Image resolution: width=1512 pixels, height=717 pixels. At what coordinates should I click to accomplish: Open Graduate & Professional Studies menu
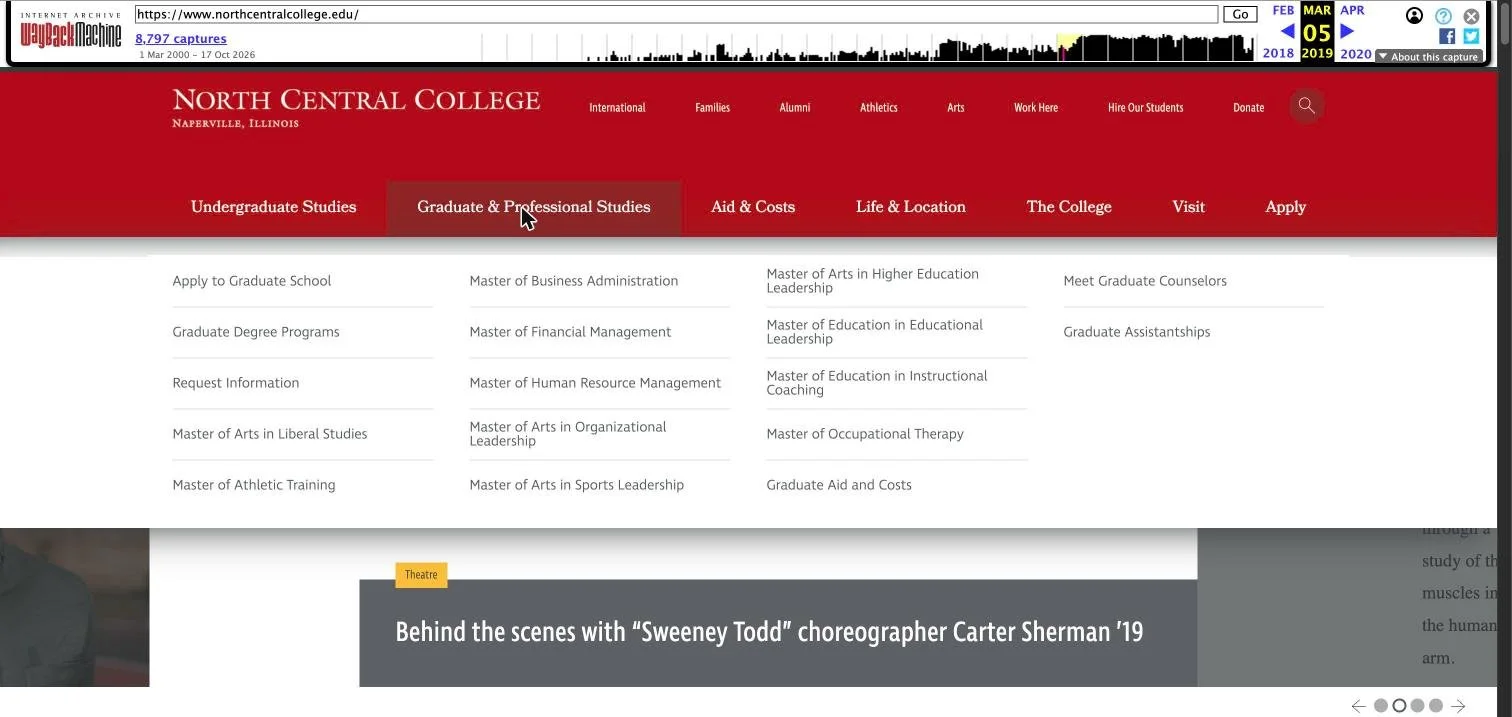534,207
